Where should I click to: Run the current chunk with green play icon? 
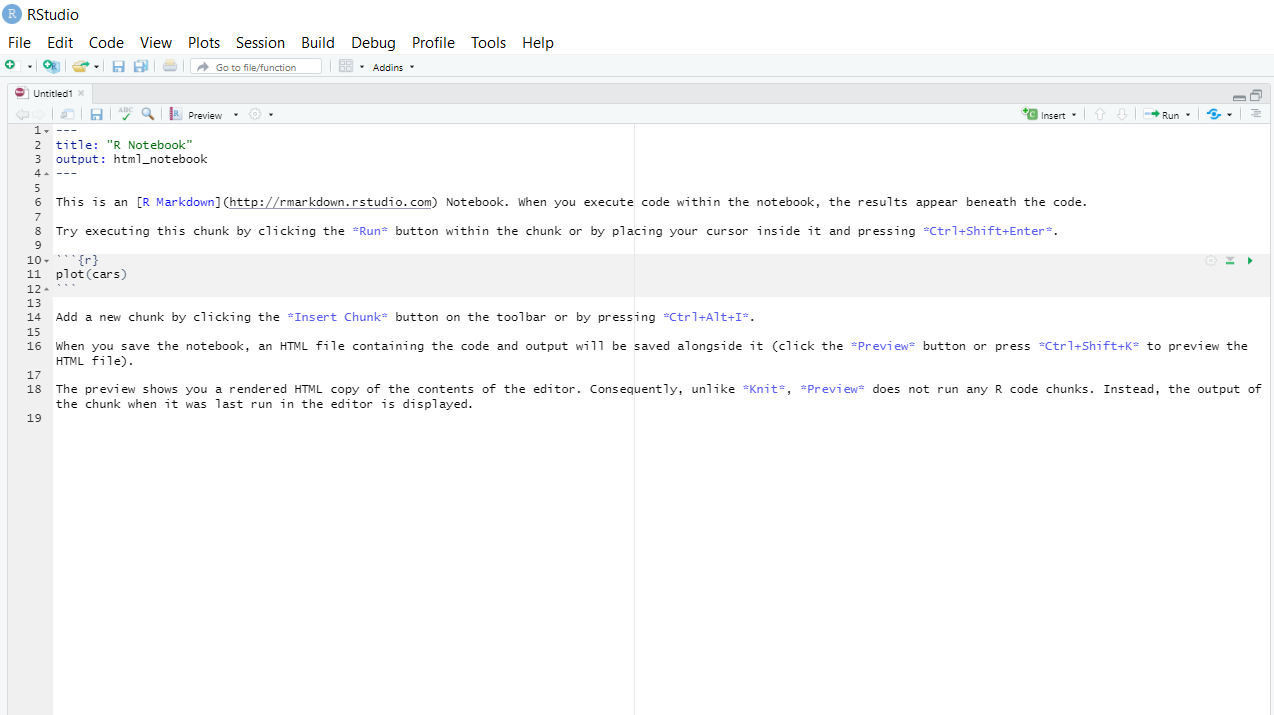(x=1250, y=261)
